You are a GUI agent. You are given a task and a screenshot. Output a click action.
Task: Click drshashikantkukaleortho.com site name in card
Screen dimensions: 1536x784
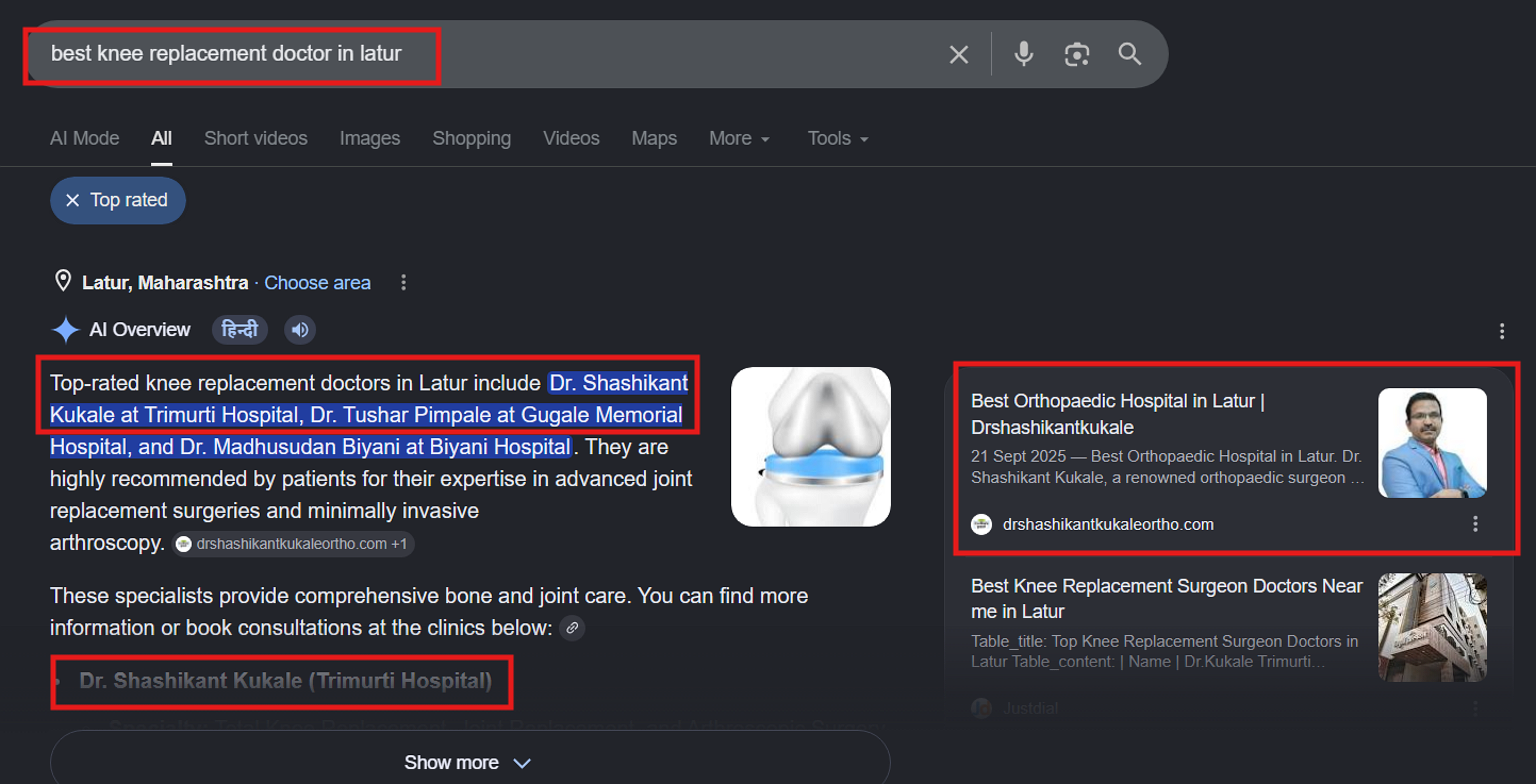[x=1107, y=524]
